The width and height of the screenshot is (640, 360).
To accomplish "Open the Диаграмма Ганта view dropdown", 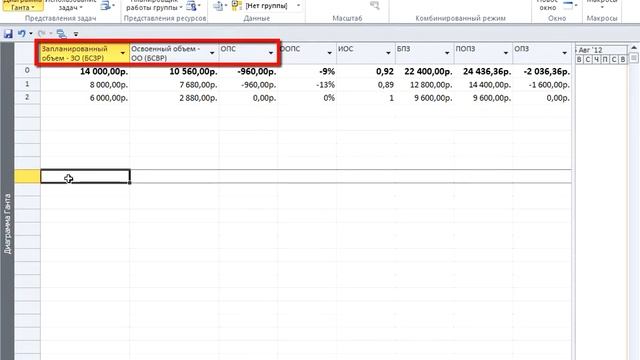I will (x=22, y=5).
